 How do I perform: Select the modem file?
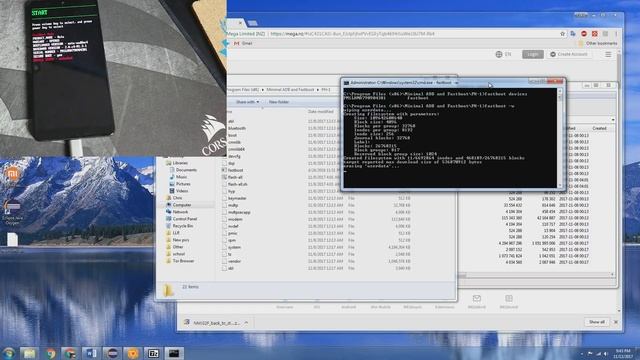pyautogui.click(x=235, y=219)
